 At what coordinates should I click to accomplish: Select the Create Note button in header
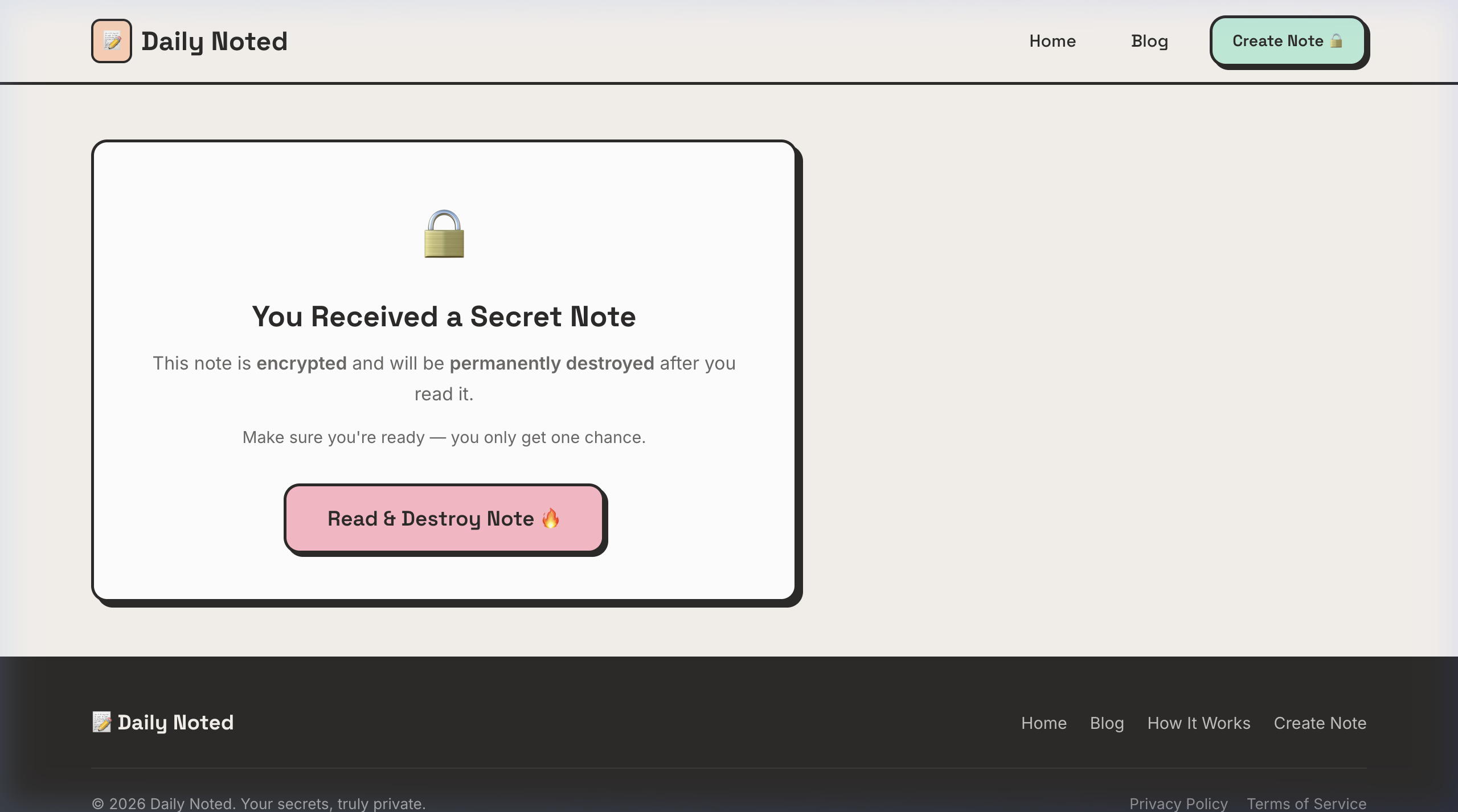[x=1289, y=40]
